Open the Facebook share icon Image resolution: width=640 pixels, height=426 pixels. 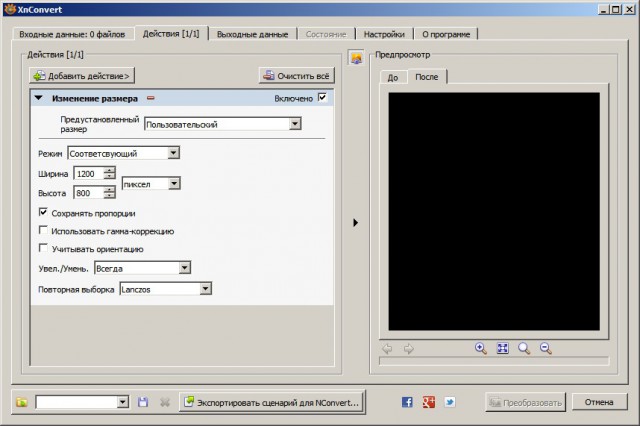coord(407,401)
